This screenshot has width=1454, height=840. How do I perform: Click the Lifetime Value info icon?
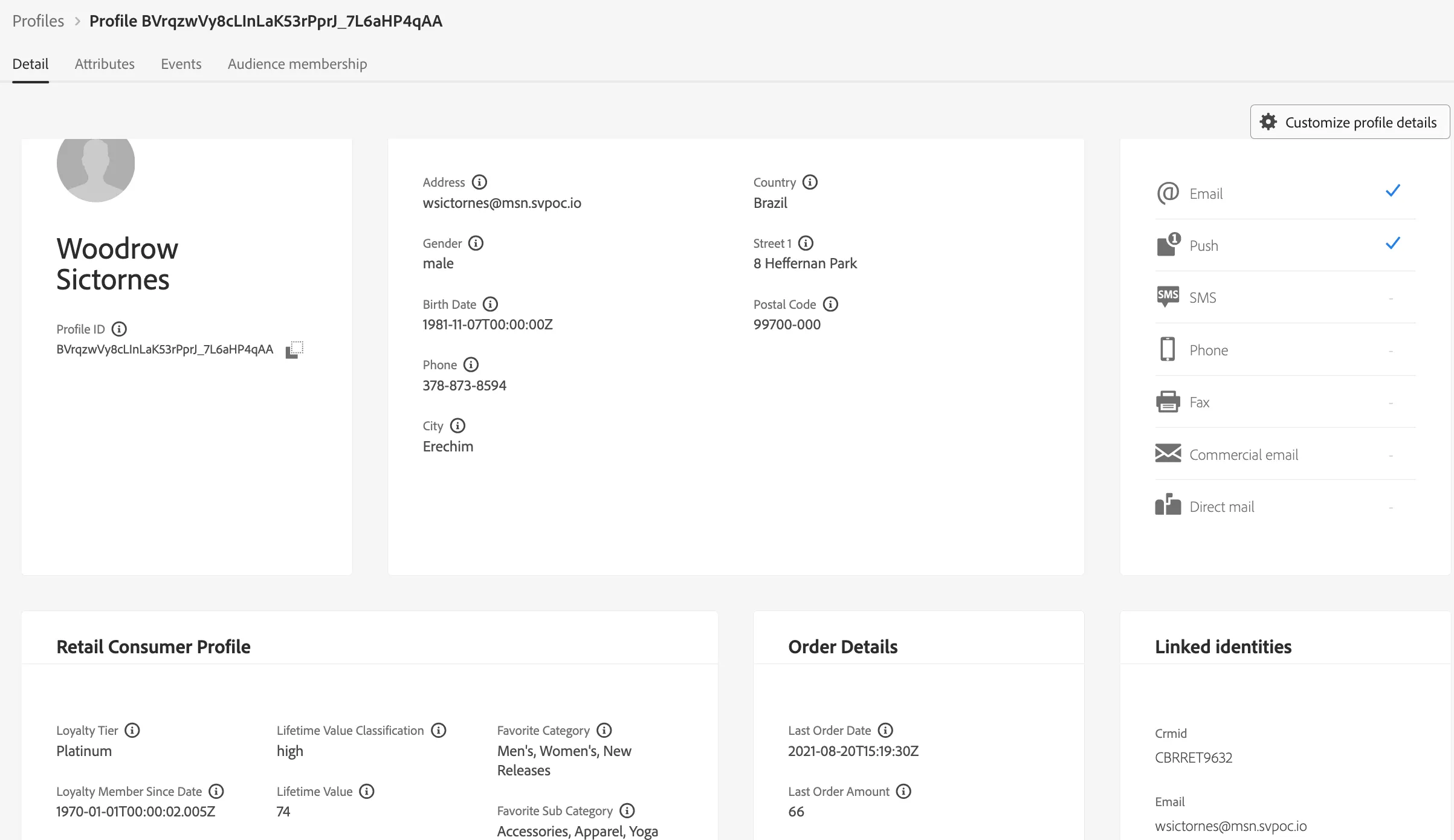[x=367, y=791]
